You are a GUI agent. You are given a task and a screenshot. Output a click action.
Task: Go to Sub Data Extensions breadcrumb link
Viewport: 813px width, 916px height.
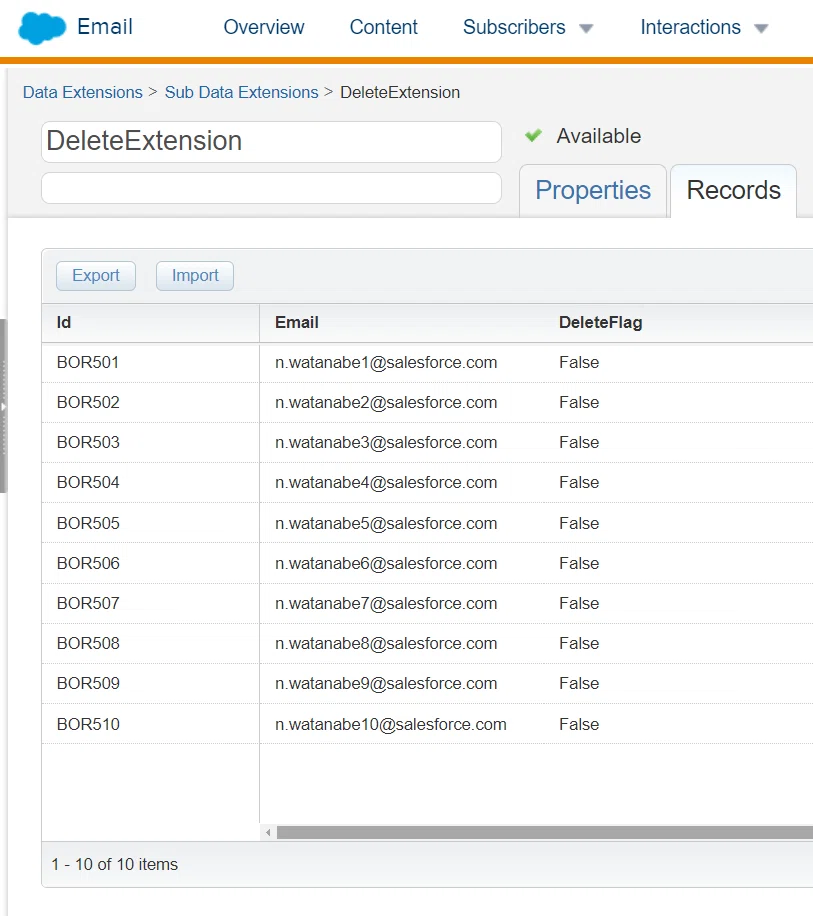[x=241, y=92]
